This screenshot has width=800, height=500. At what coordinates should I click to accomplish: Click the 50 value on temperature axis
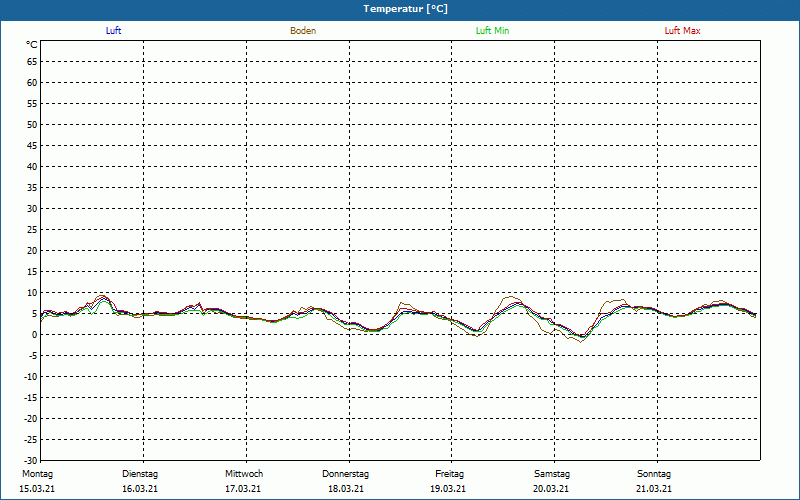(x=32, y=124)
